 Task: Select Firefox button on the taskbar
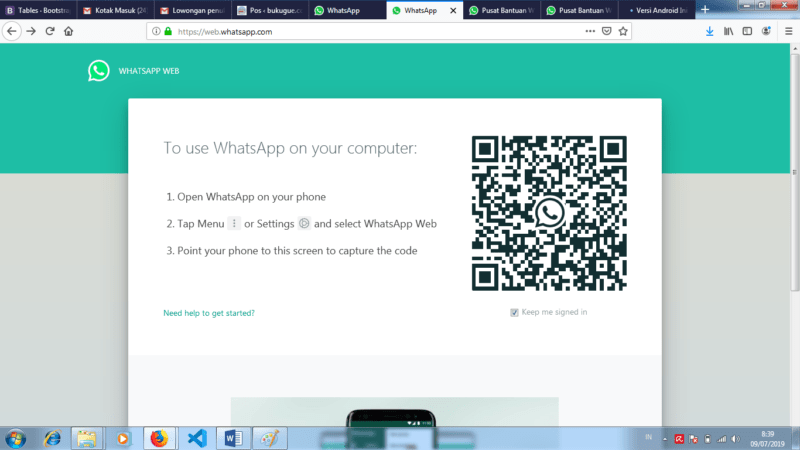160,438
